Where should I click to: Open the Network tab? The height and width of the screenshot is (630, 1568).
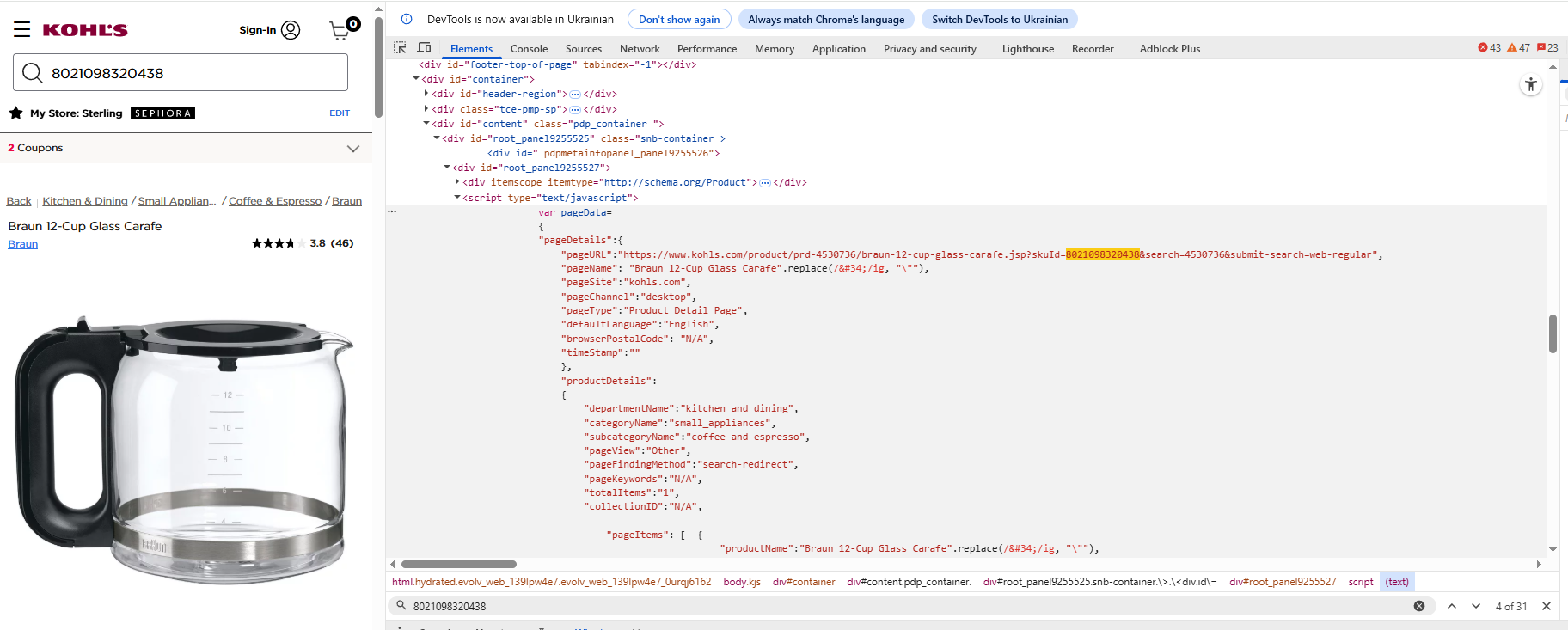pyautogui.click(x=640, y=49)
